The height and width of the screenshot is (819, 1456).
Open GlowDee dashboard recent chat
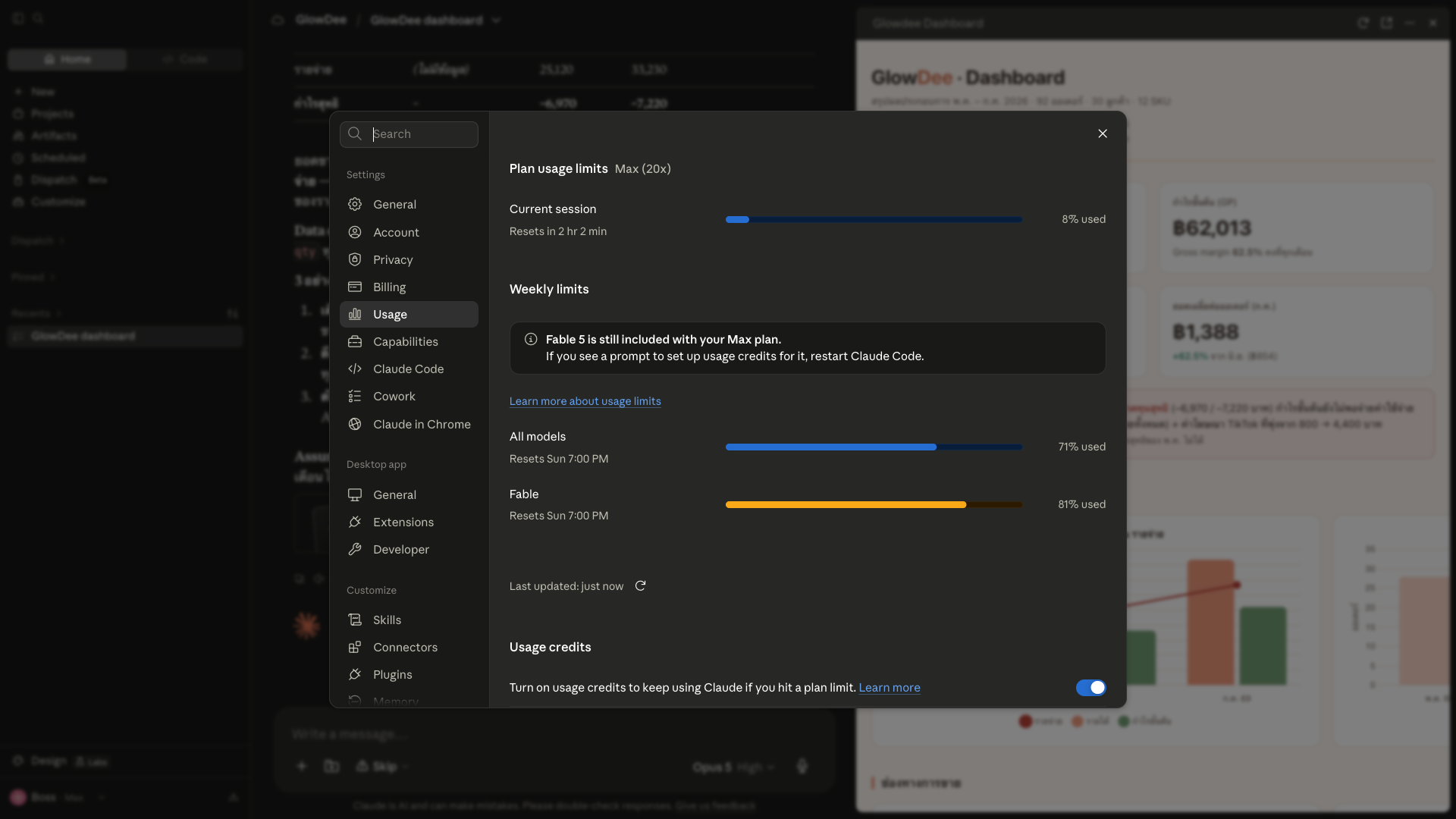[125, 336]
